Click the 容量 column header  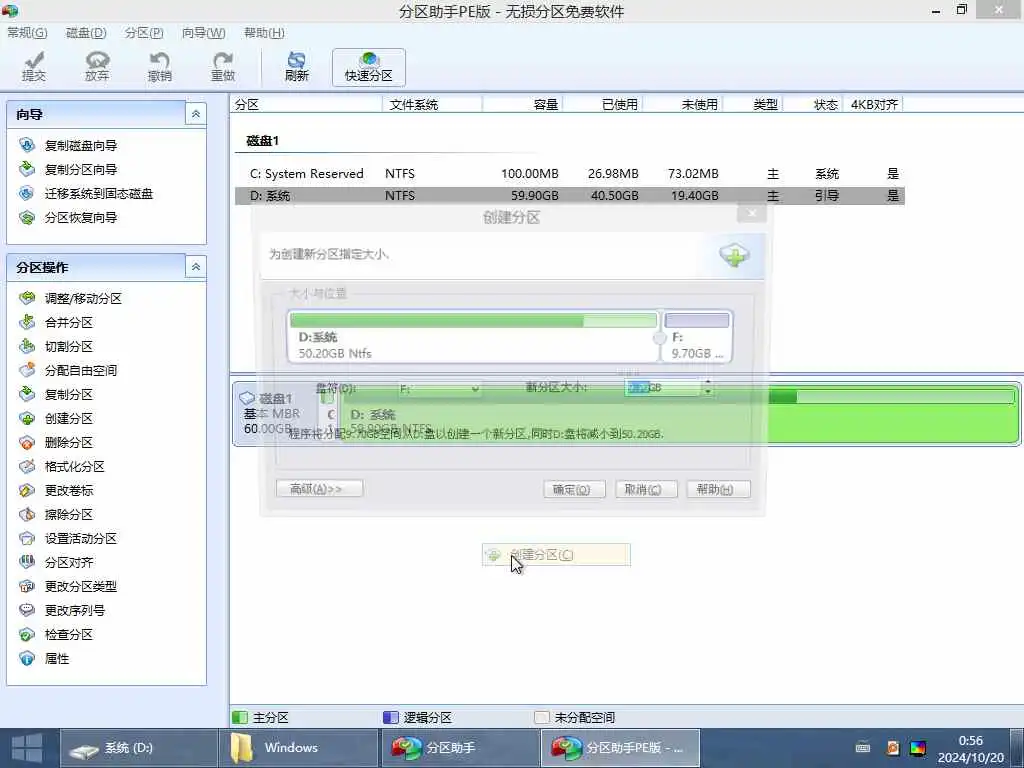click(522, 104)
